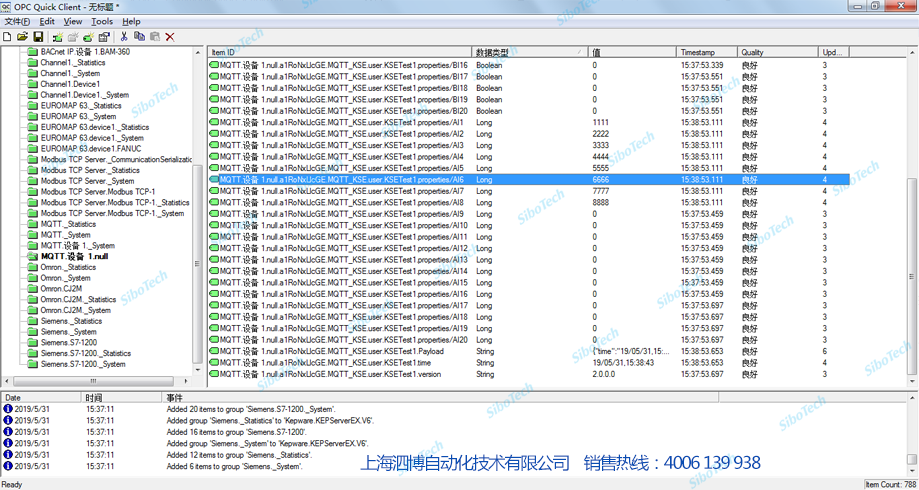The image size is (919, 490).
Task: Click the OPC app icon in title bar
Action: pos(6,6)
